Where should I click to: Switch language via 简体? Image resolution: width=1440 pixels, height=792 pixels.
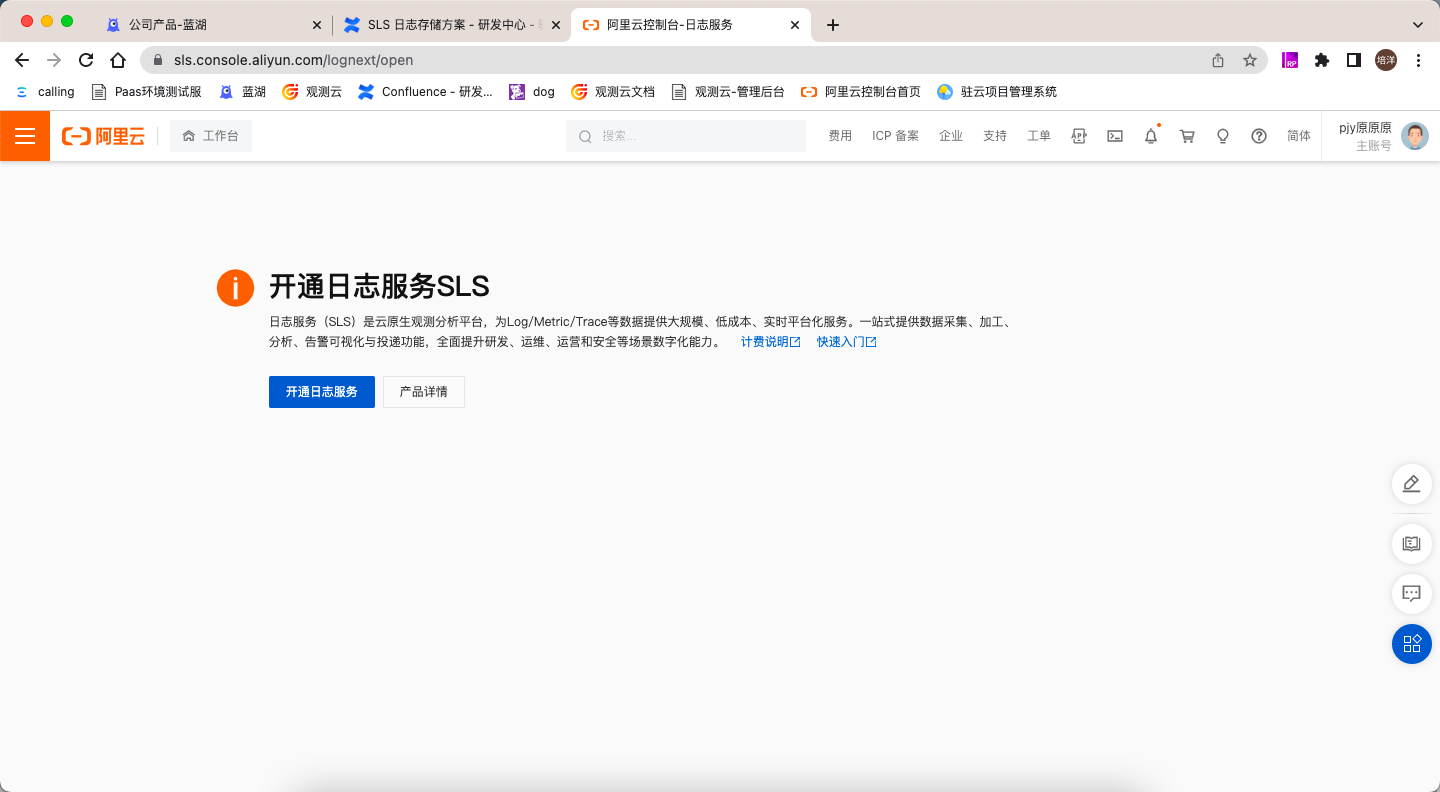pyautogui.click(x=1299, y=136)
